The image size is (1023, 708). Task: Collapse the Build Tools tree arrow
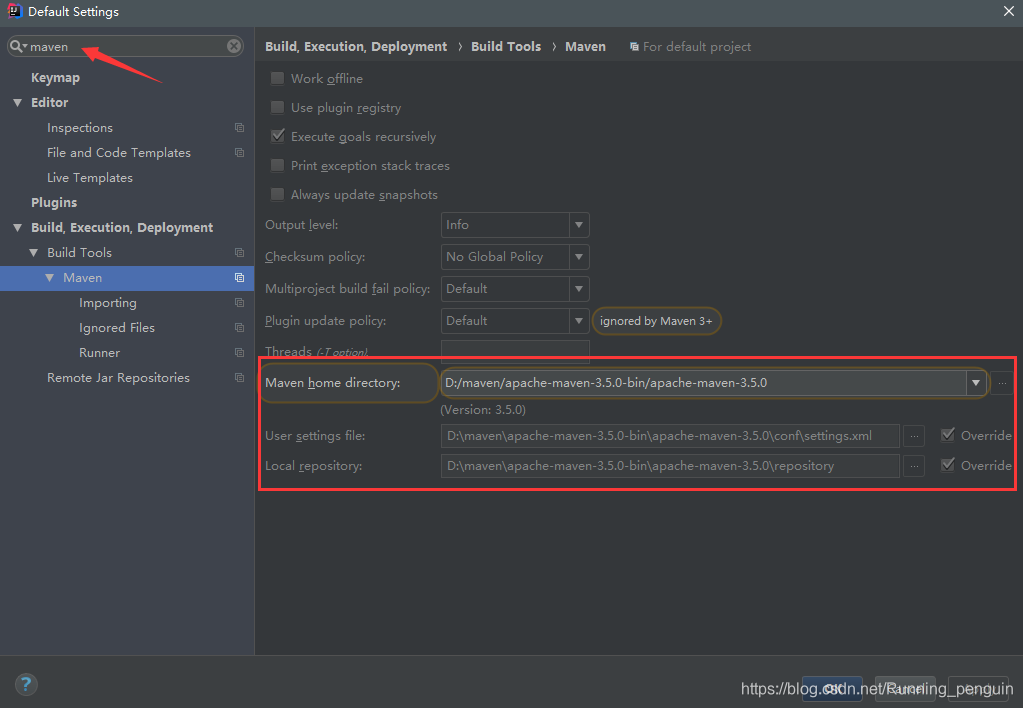(33, 253)
